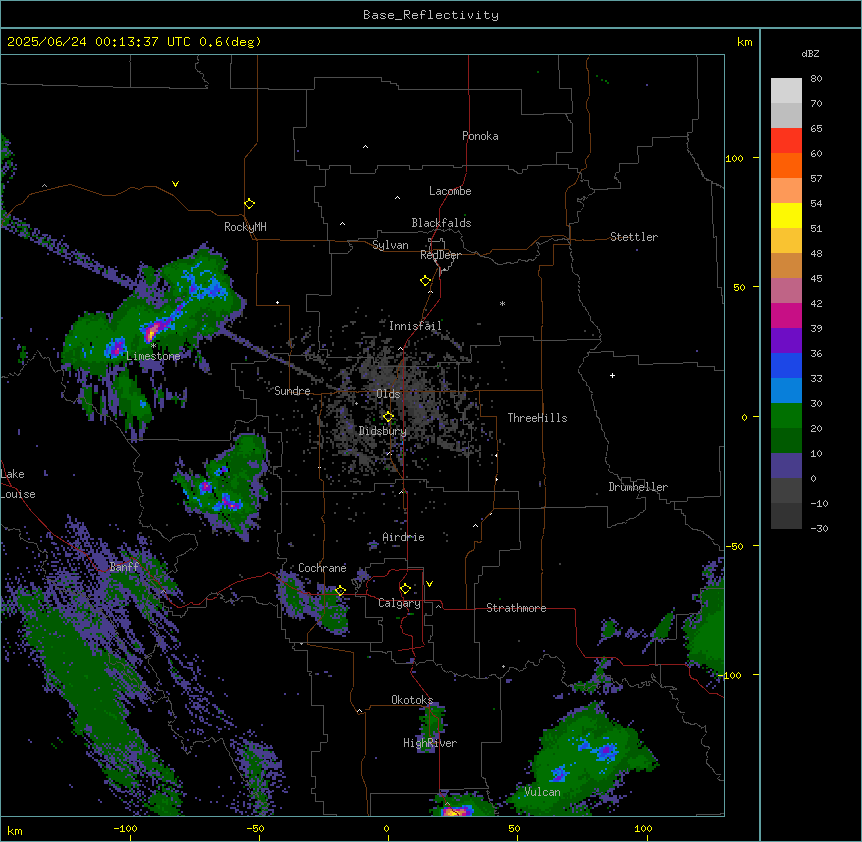Select the yellow 51-54 dBZ legend swatch
The width and height of the screenshot is (862, 842).
coord(786,215)
